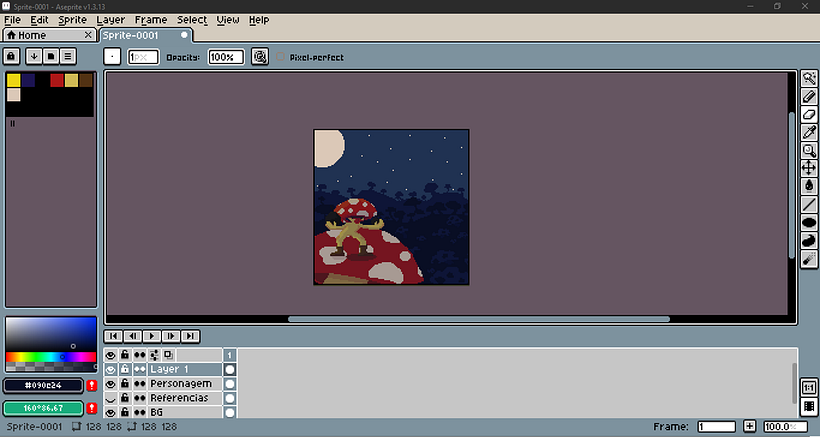820x438 pixels.
Task: Open the ink type button
Action: tap(260, 56)
